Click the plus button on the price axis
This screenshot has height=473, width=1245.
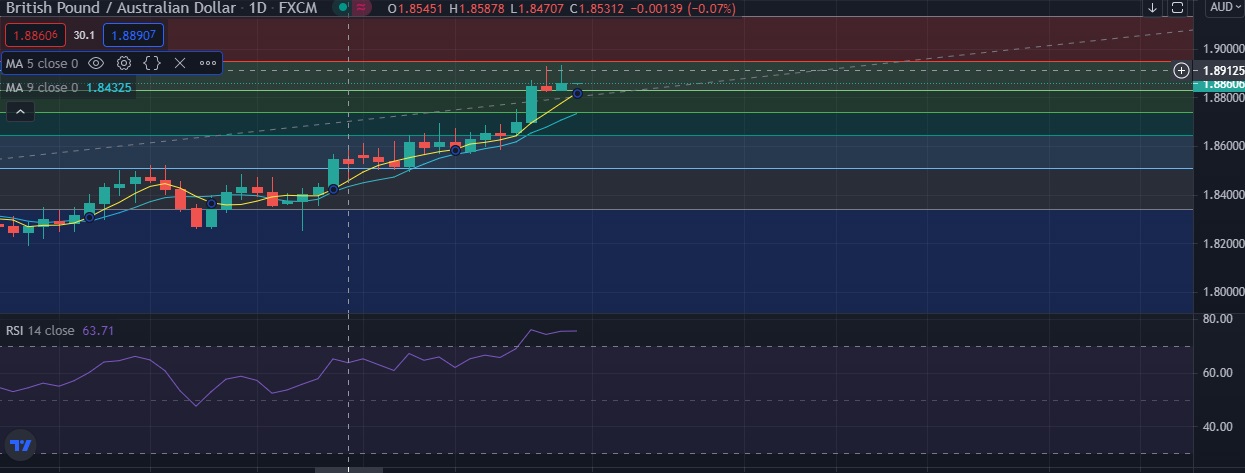(1181, 70)
